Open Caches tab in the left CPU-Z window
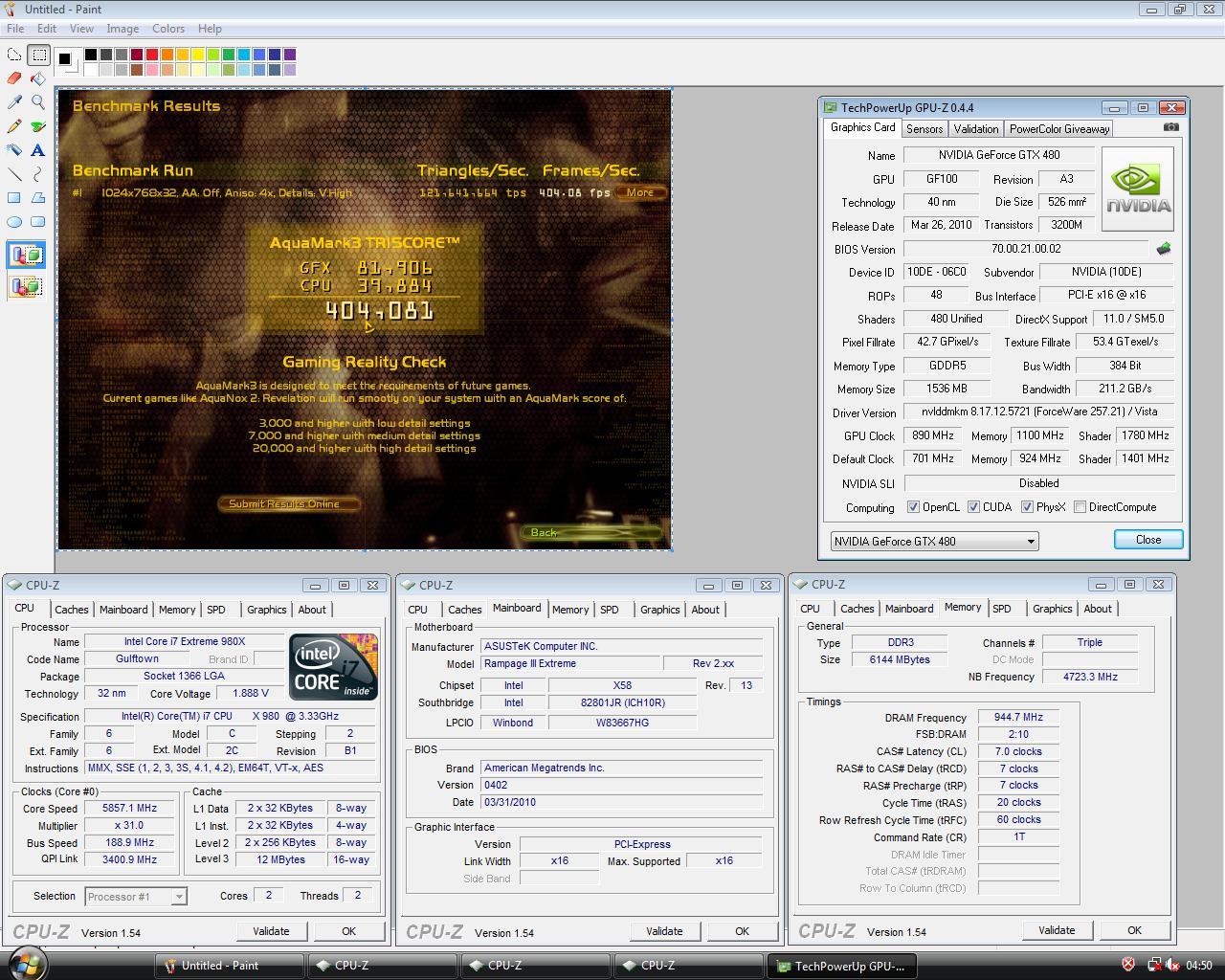Screen dimensions: 1225x980 72,610
